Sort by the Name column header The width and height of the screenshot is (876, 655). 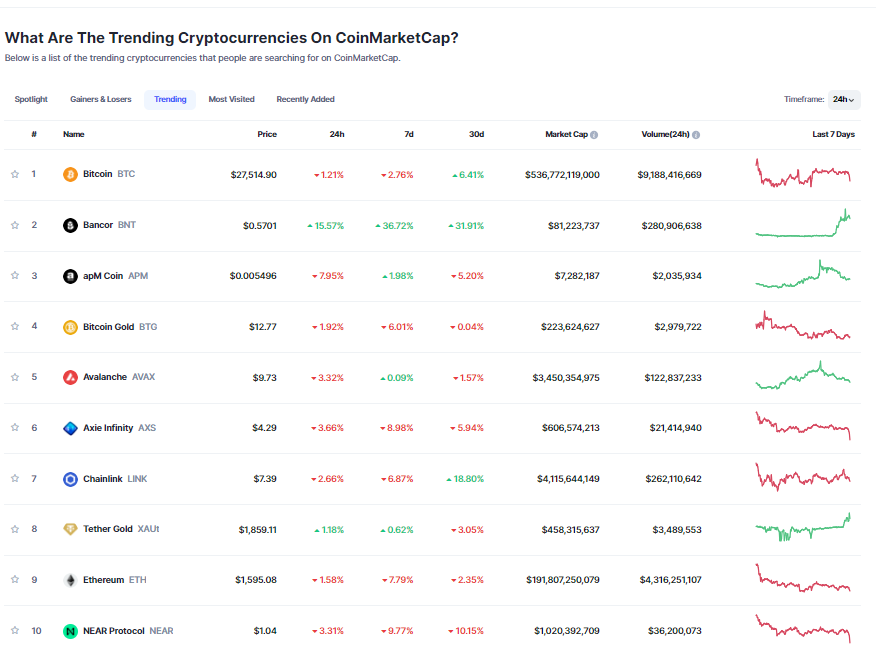click(74, 134)
